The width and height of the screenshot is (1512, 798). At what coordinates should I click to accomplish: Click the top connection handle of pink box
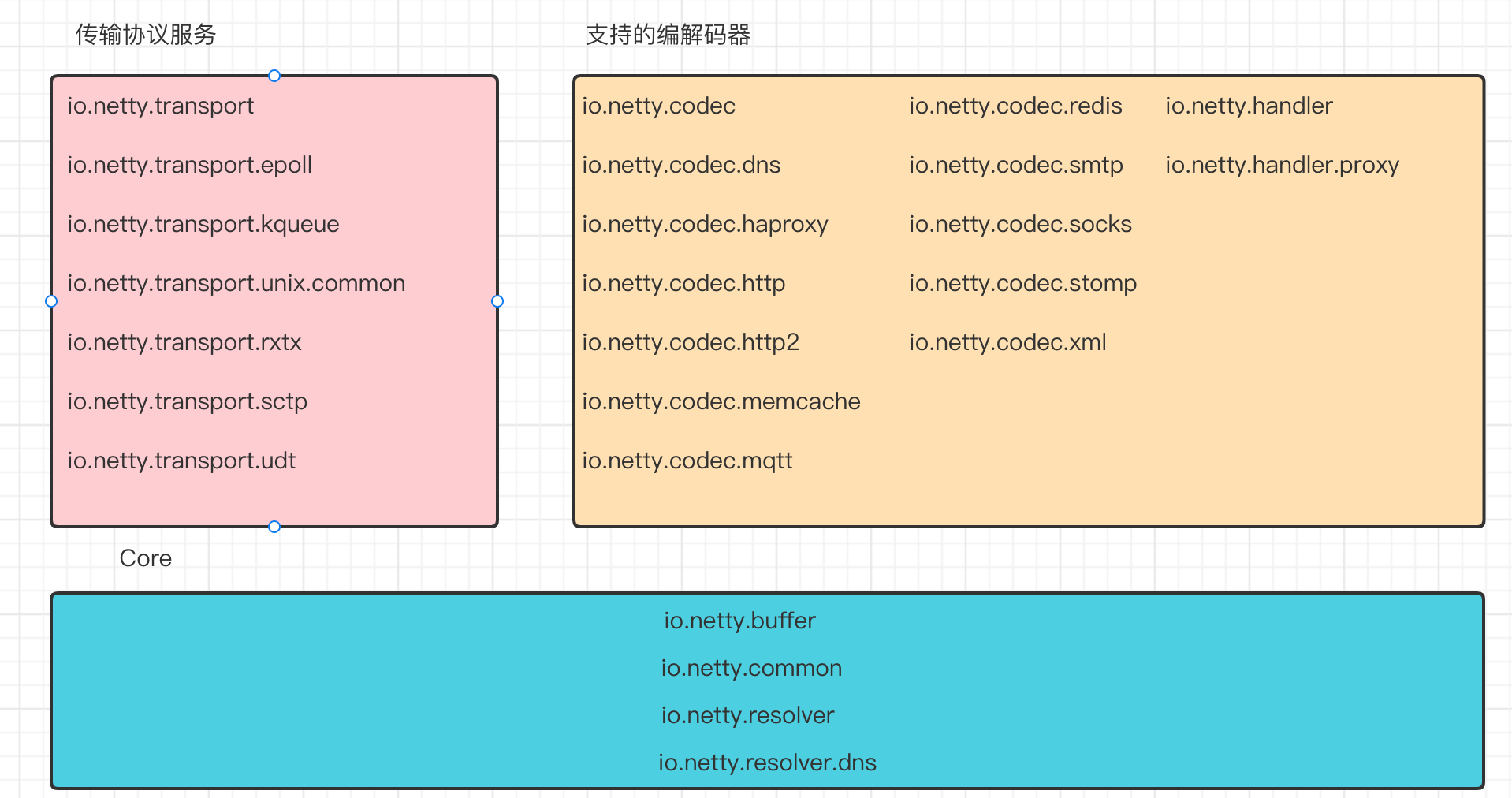coord(274,76)
